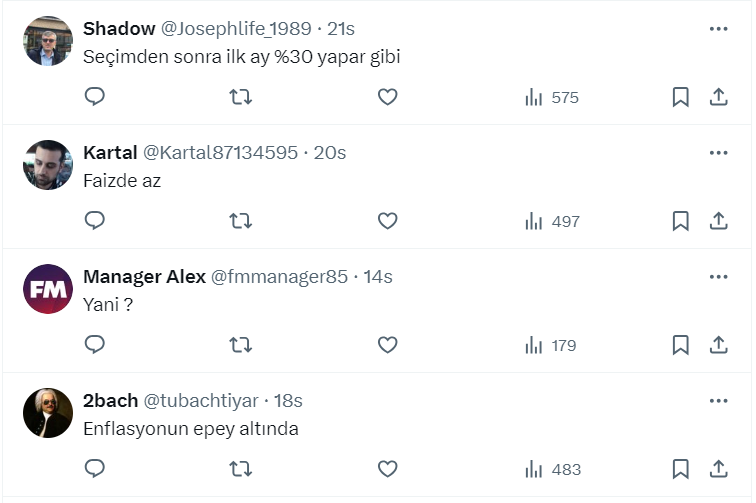Screen dimensions: 756x503
Task: Share Kartal's tweet
Action: [718, 221]
